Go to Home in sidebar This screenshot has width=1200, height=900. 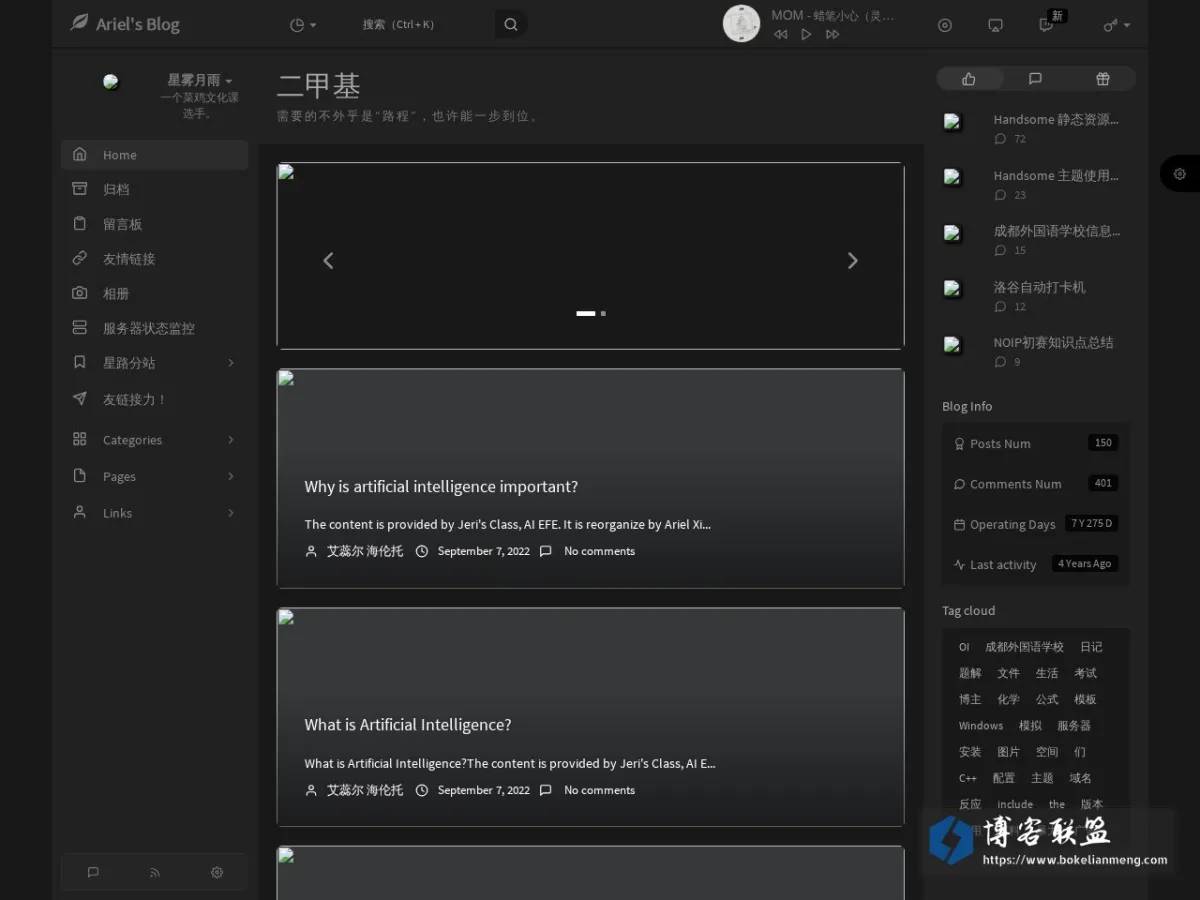coord(155,155)
